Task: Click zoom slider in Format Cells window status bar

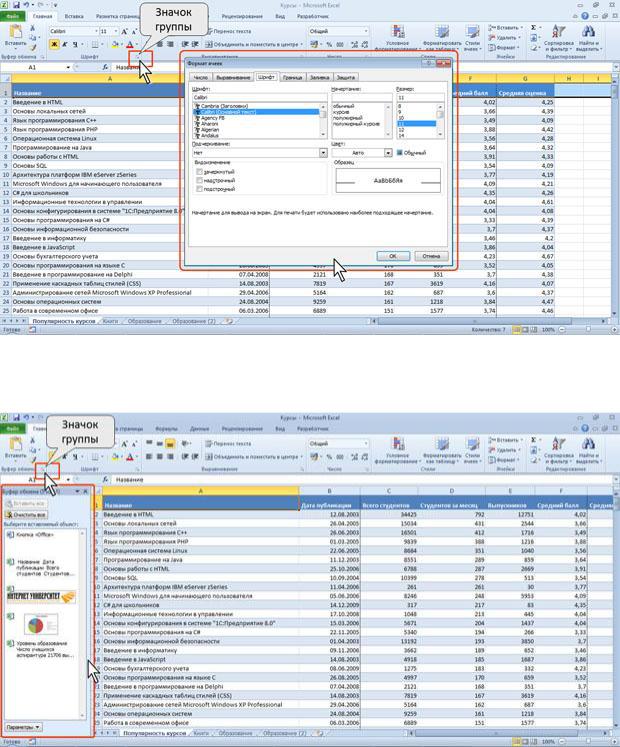Action: tap(589, 329)
